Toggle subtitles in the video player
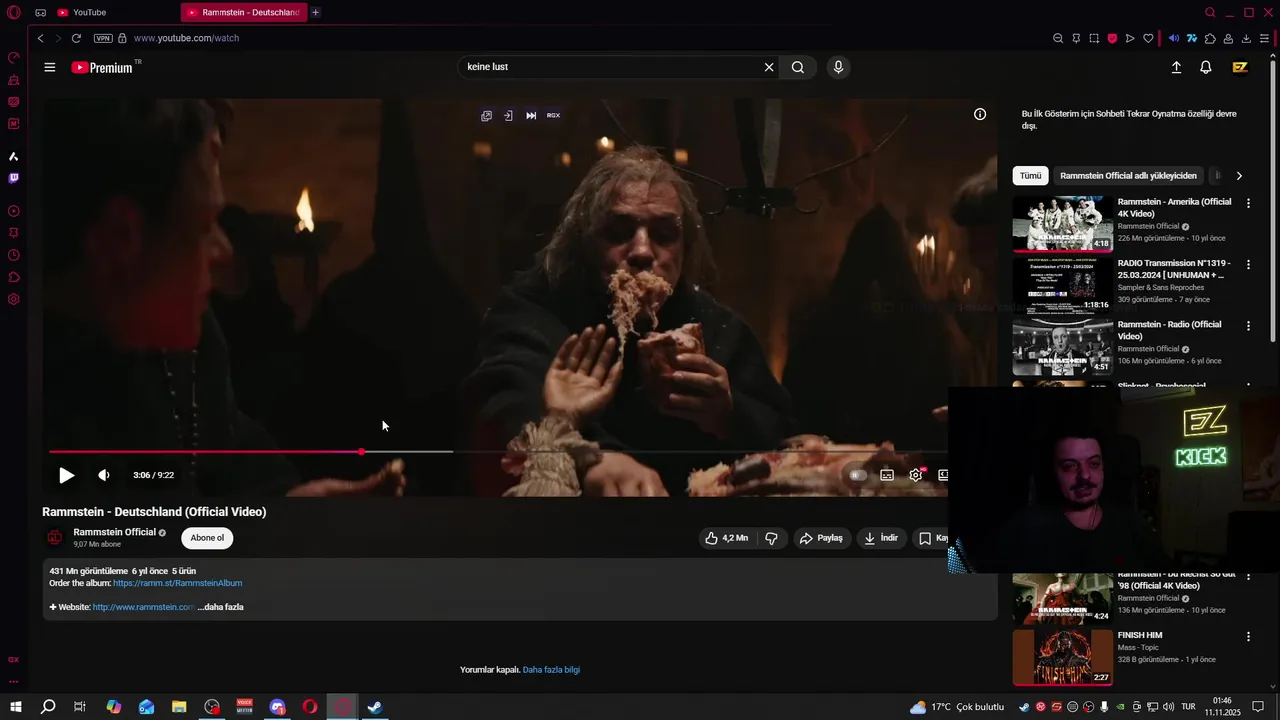 (887, 475)
